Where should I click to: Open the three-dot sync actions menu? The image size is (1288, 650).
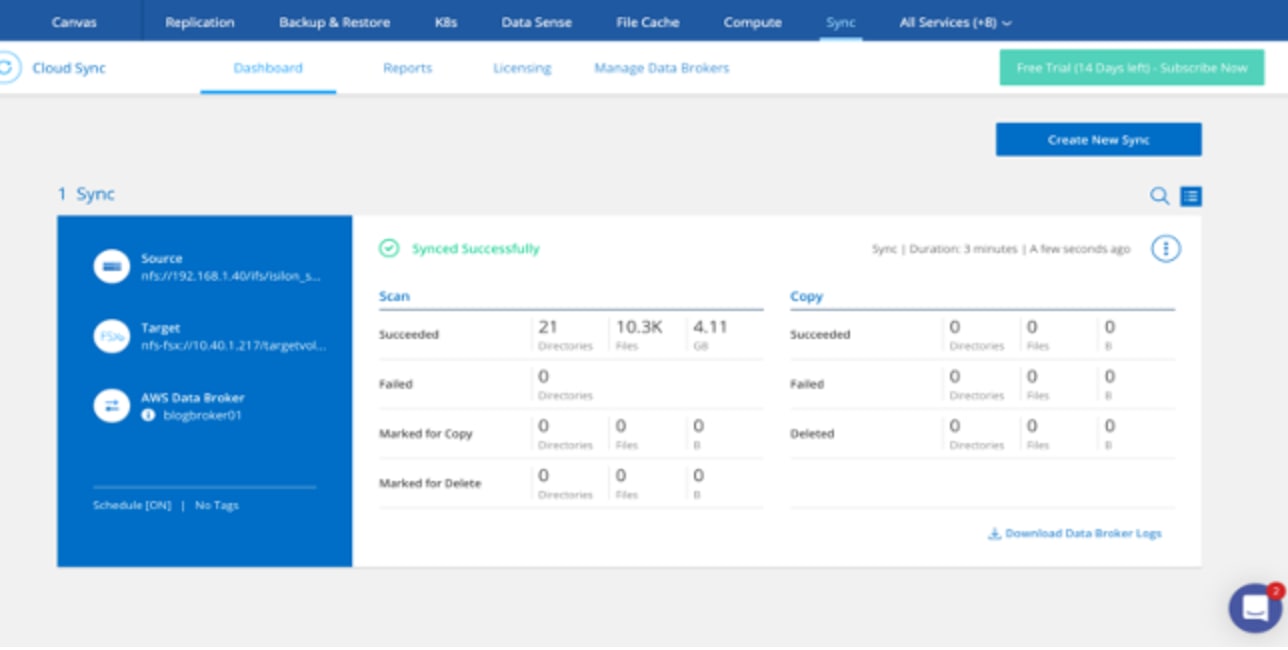point(1165,249)
